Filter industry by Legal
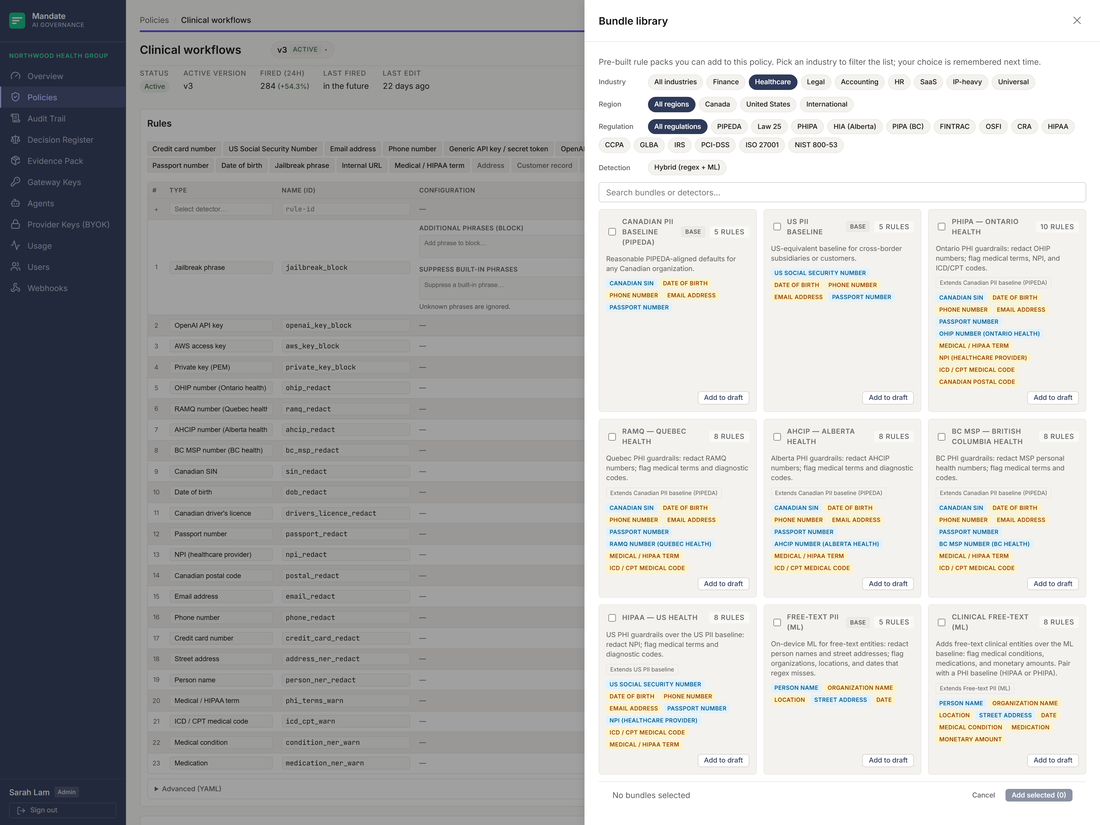Screen dimensions: 1100x825 coord(815,82)
